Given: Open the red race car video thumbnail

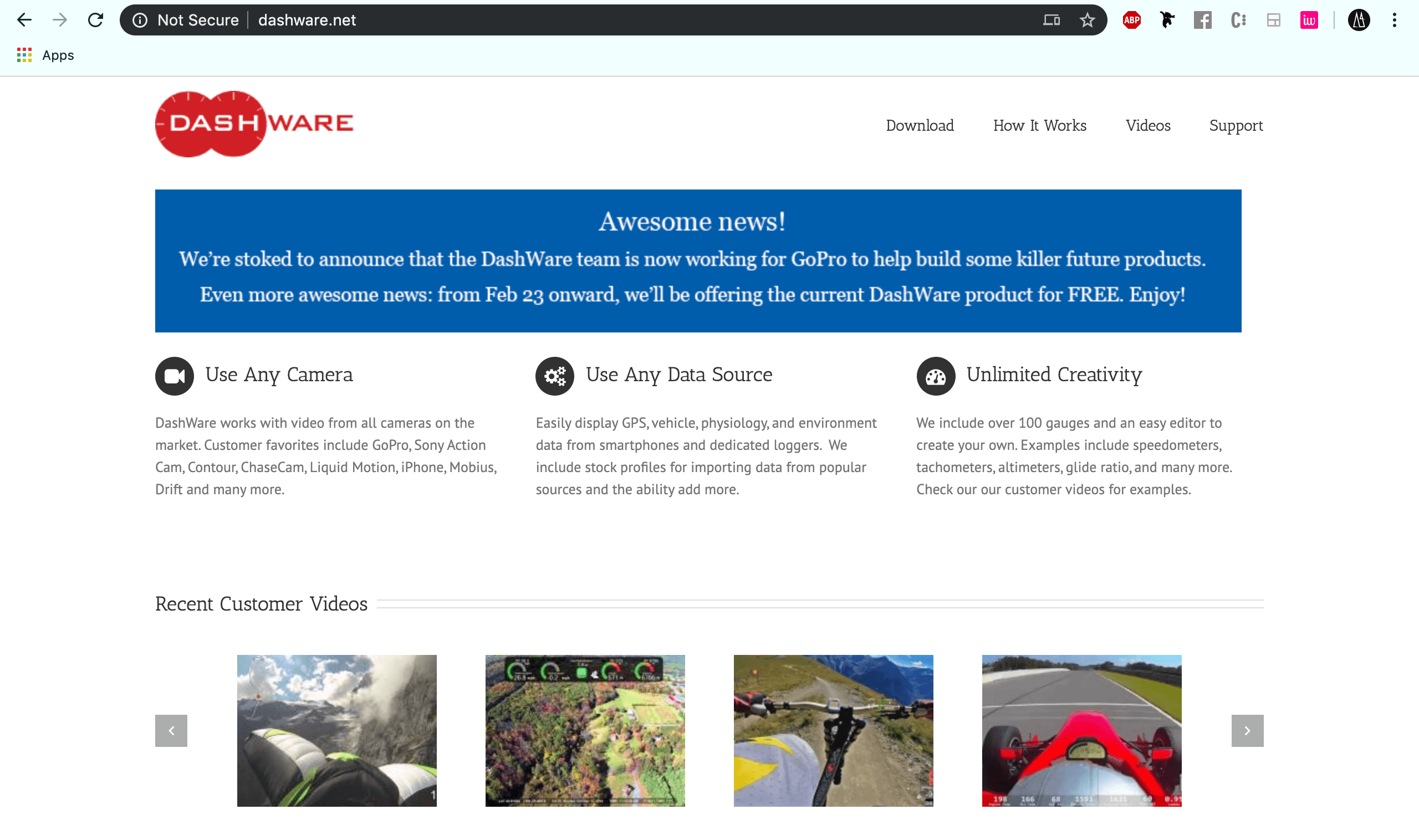Looking at the screenshot, I should (x=1081, y=731).
